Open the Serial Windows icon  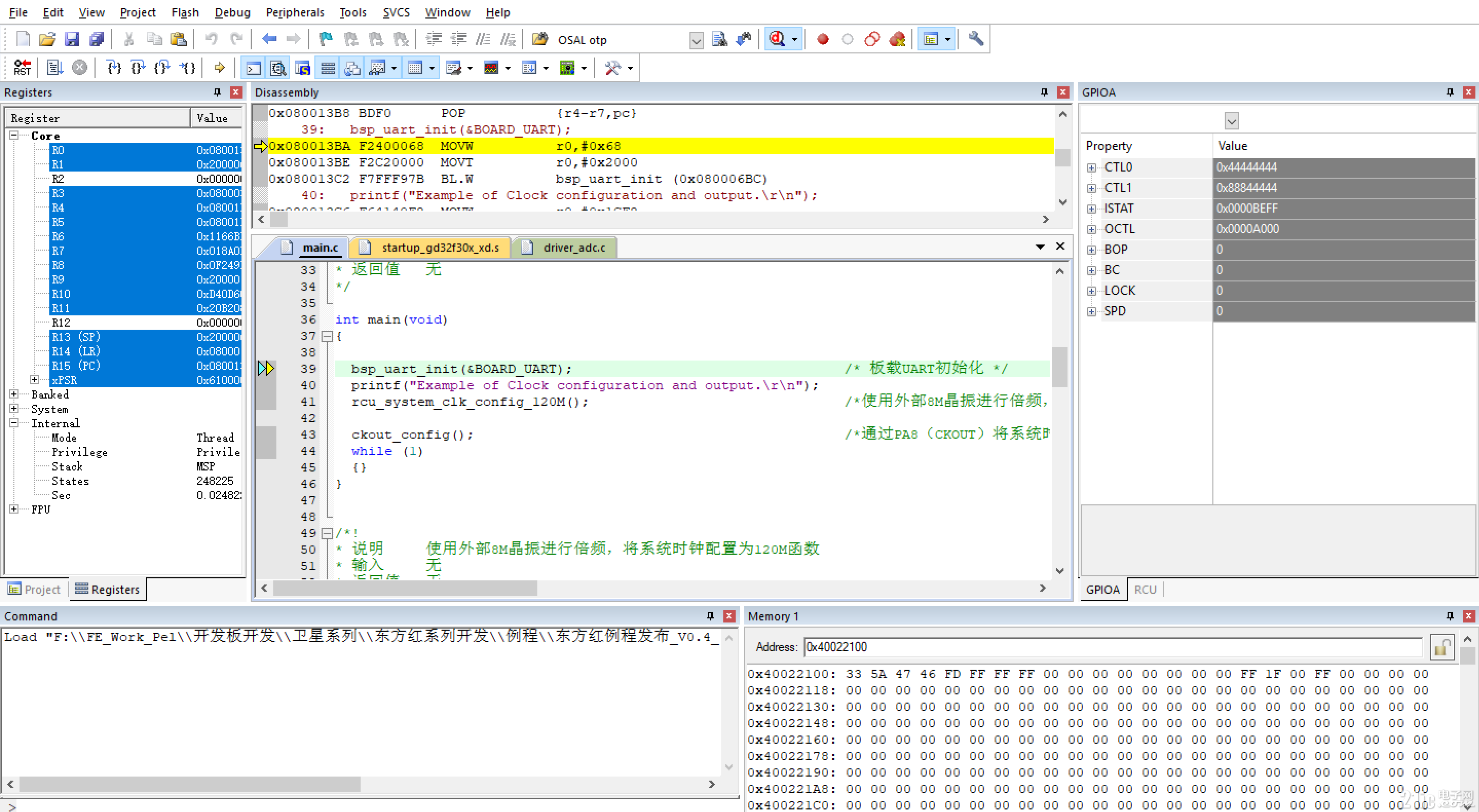point(454,68)
